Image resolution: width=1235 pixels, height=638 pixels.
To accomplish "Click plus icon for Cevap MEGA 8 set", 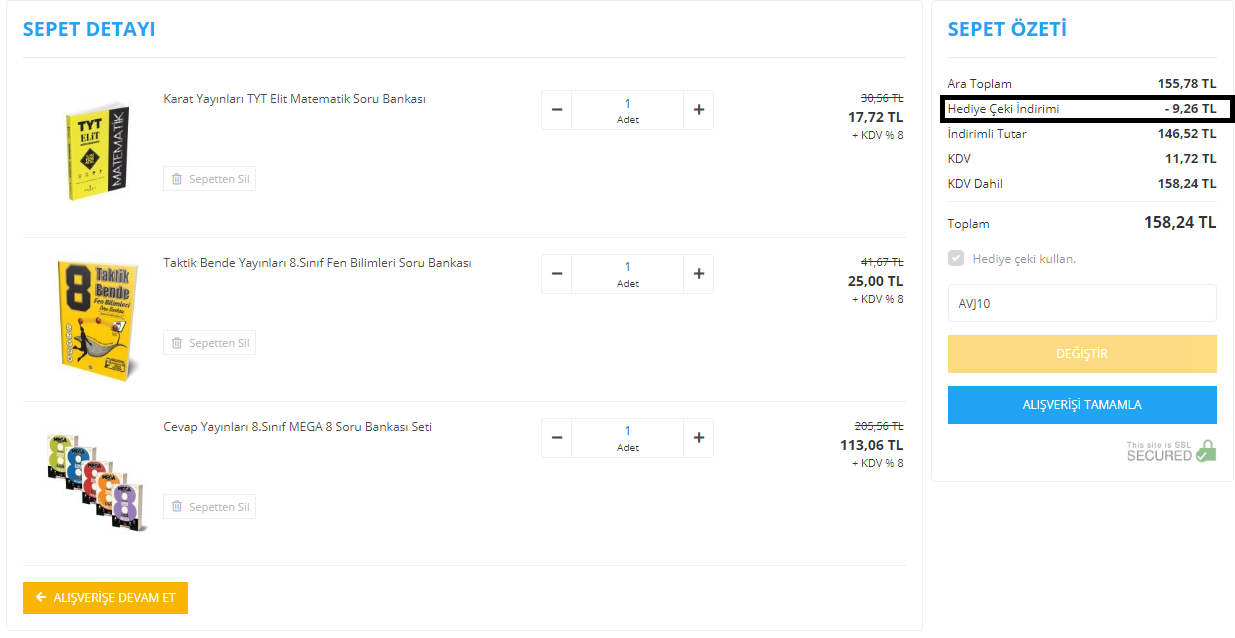I will pyautogui.click(x=698, y=438).
